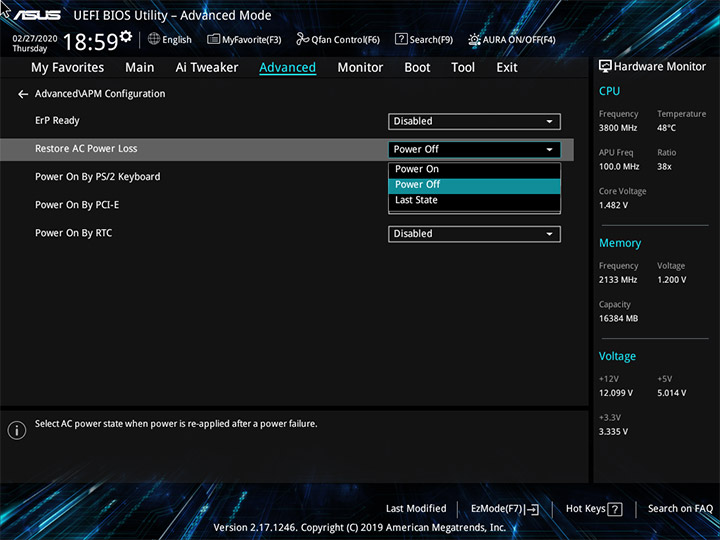The width and height of the screenshot is (720, 540).
Task: Open the Monitor tab
Action: click(360, 68)
